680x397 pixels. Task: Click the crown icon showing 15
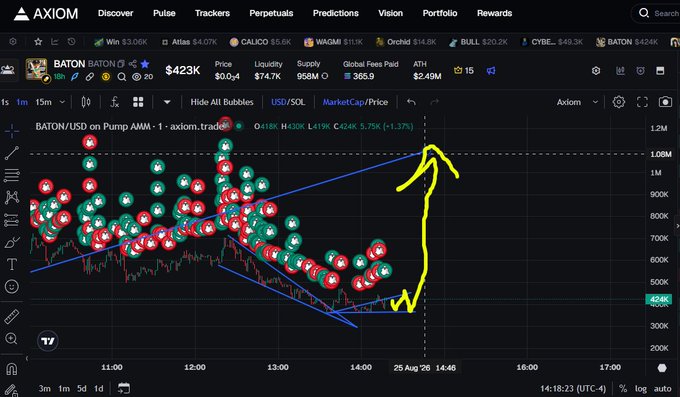pyautogui.click(x=464, y=70)
